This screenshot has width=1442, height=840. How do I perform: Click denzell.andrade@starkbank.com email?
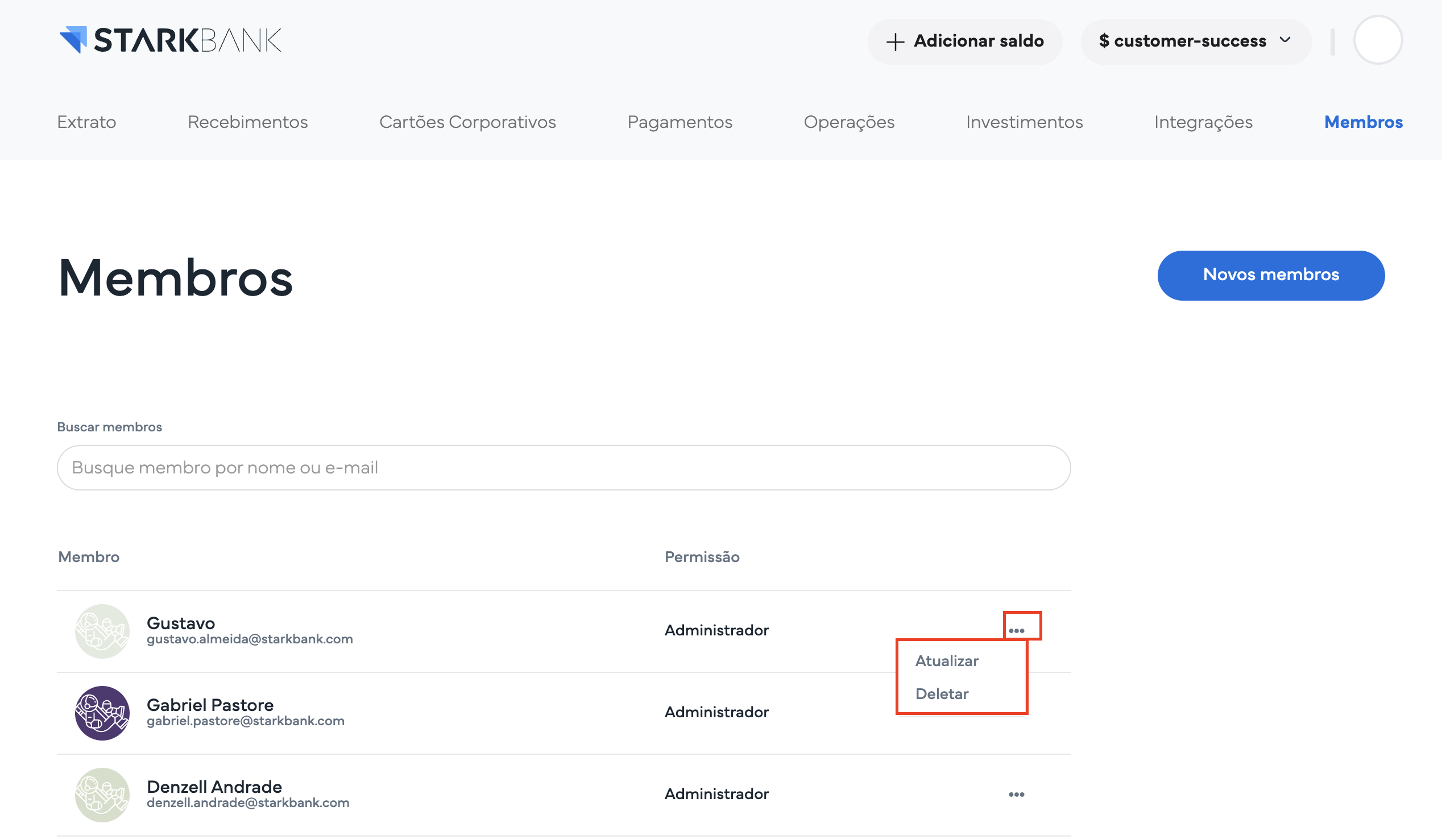pyautogui.click(x=248, y=802)
